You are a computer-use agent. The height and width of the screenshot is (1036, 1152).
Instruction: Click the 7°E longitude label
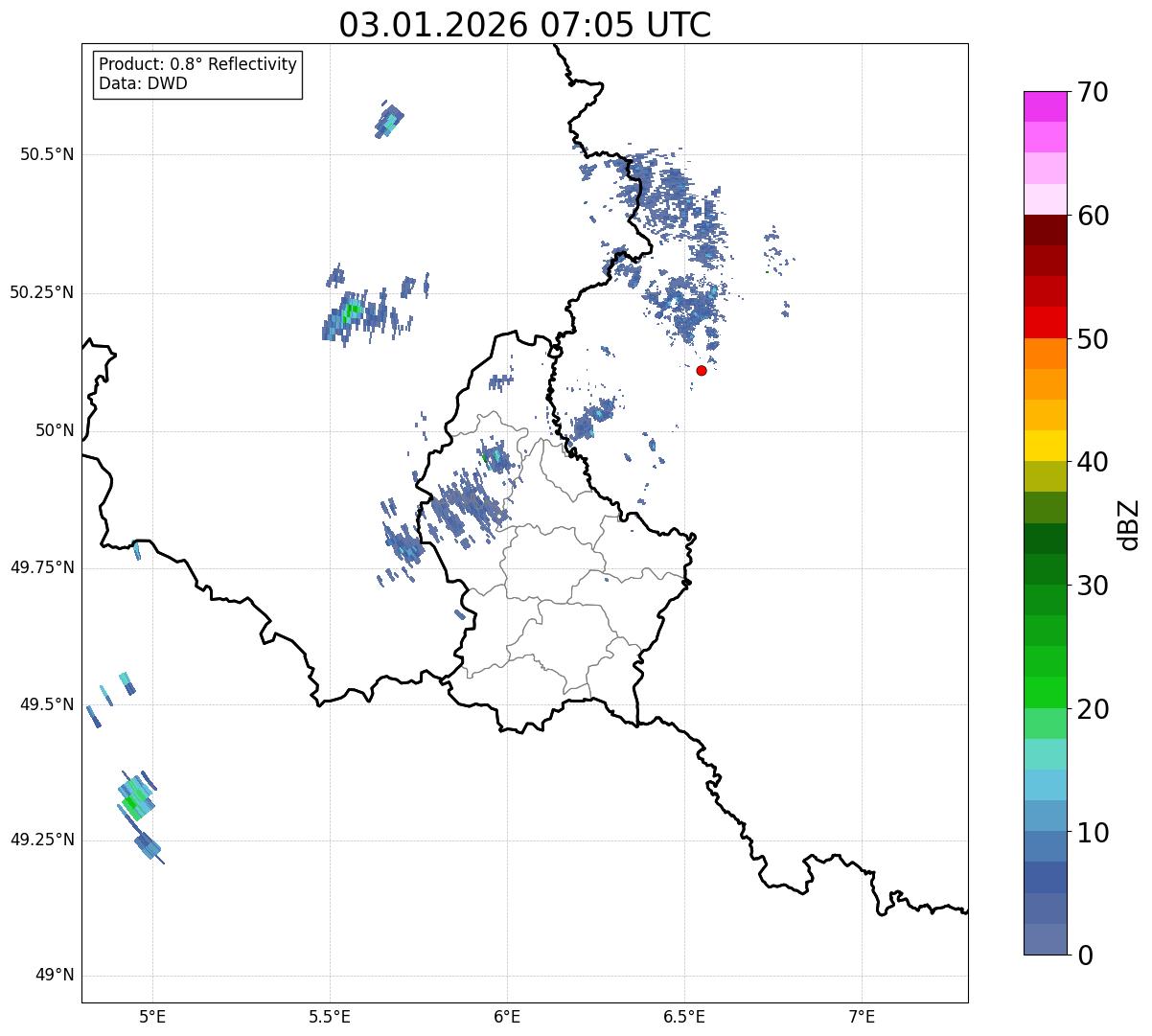click(x=862, y=1016)
